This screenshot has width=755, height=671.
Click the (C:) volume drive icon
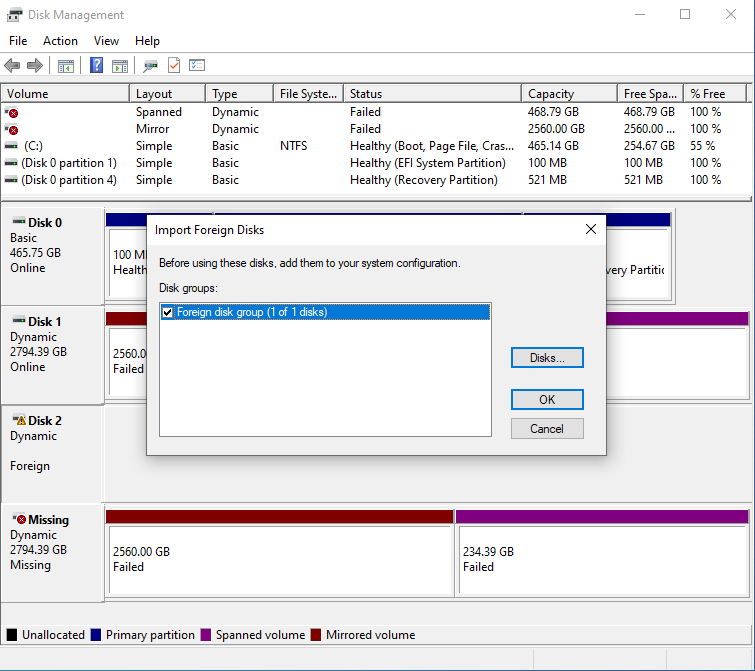(11, 146)
